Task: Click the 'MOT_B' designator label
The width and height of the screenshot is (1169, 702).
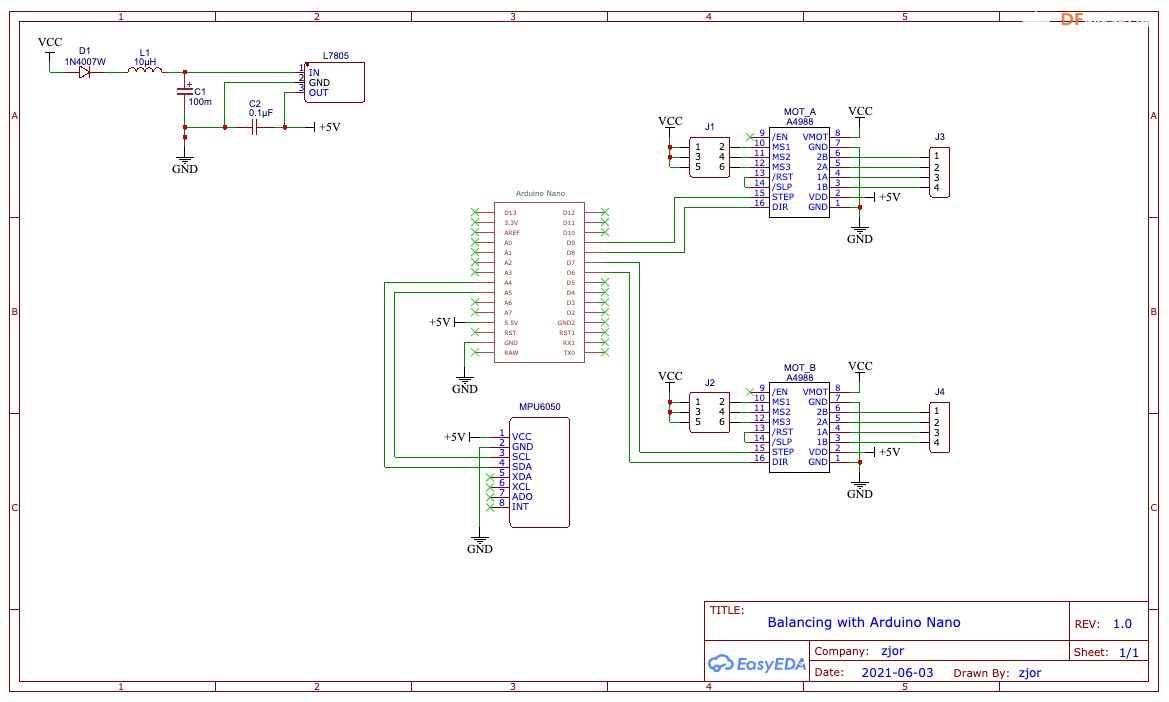Action: 799,367
